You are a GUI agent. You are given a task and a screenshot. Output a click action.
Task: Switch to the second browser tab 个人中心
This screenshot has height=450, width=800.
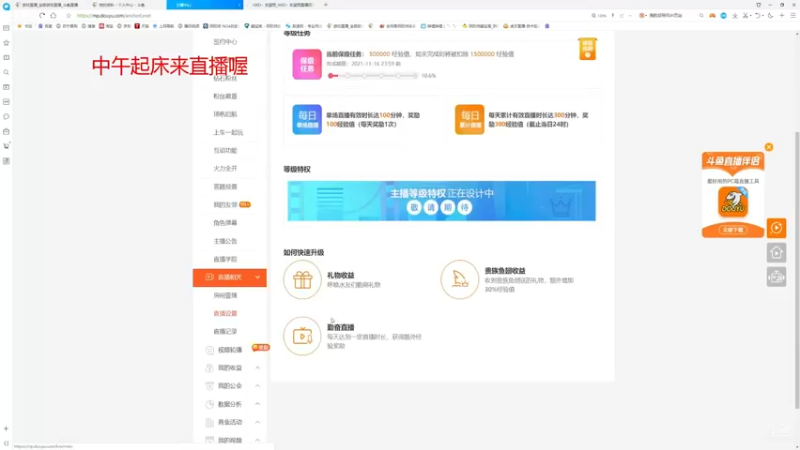[122, 5]
